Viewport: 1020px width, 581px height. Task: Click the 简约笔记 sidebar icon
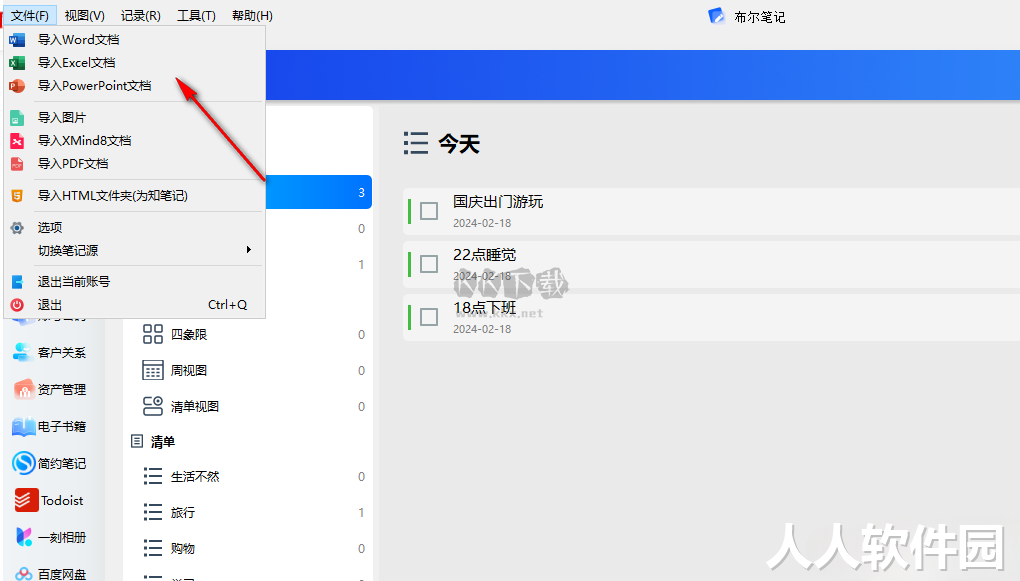24,463
